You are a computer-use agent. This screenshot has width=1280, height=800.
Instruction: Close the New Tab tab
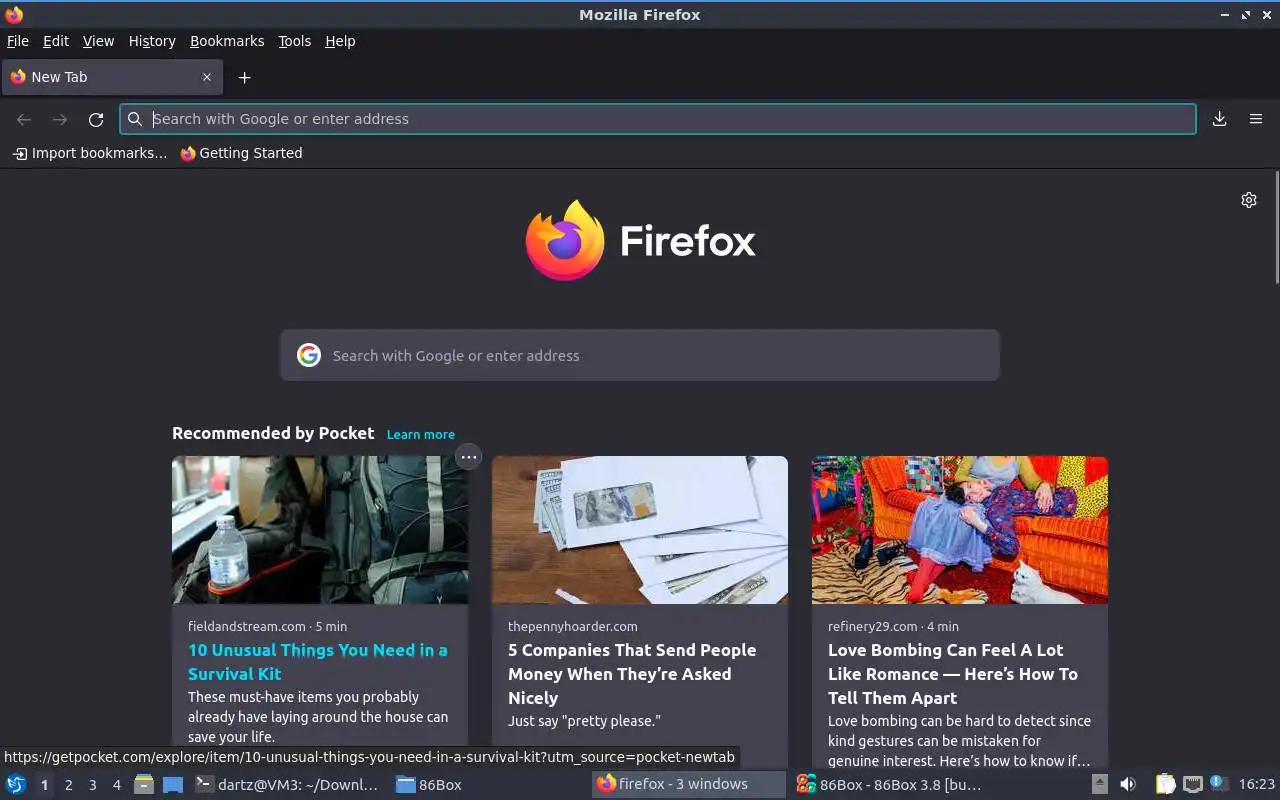coord(207,77)
